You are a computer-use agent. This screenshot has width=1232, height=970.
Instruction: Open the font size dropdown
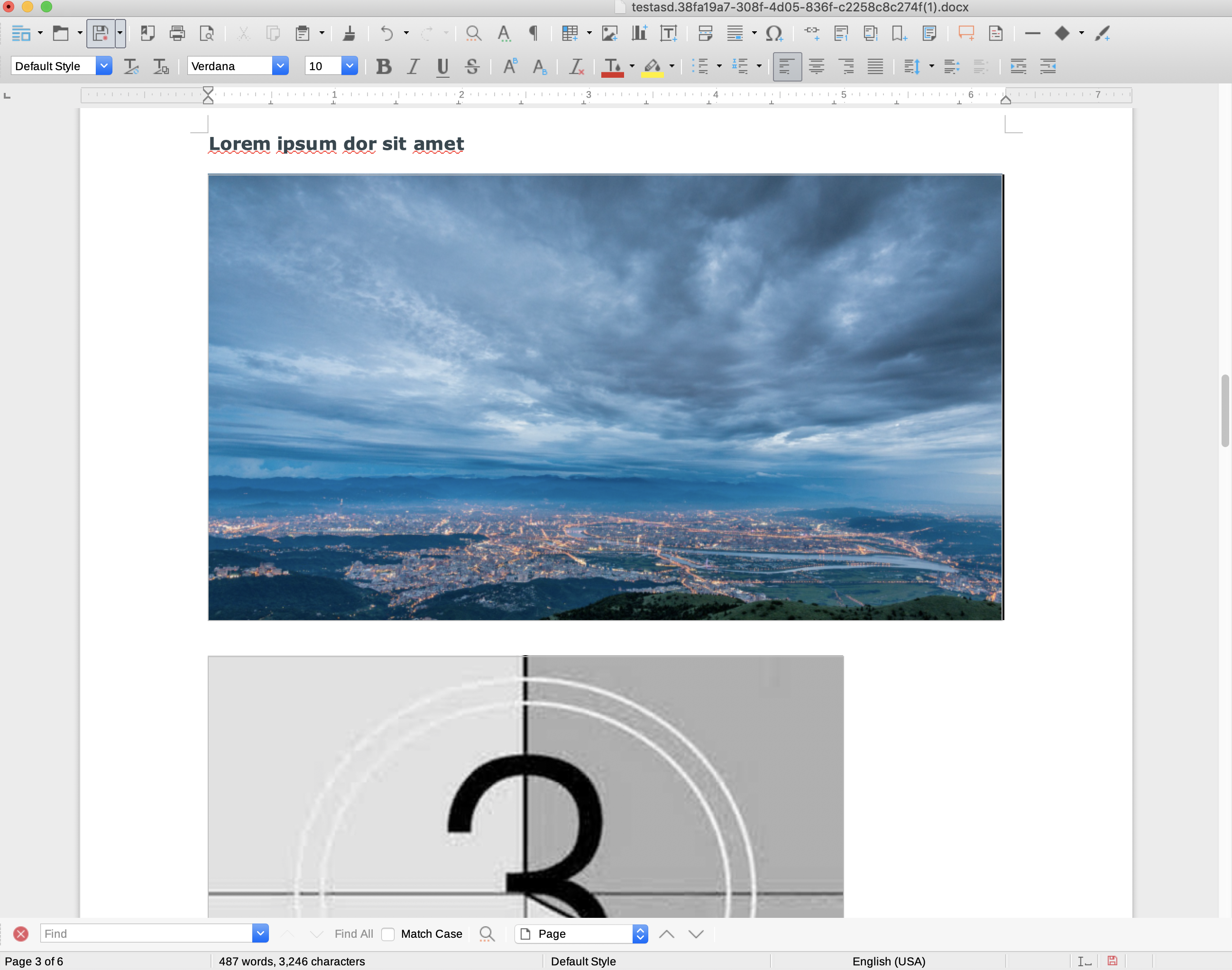coord(349,66)
